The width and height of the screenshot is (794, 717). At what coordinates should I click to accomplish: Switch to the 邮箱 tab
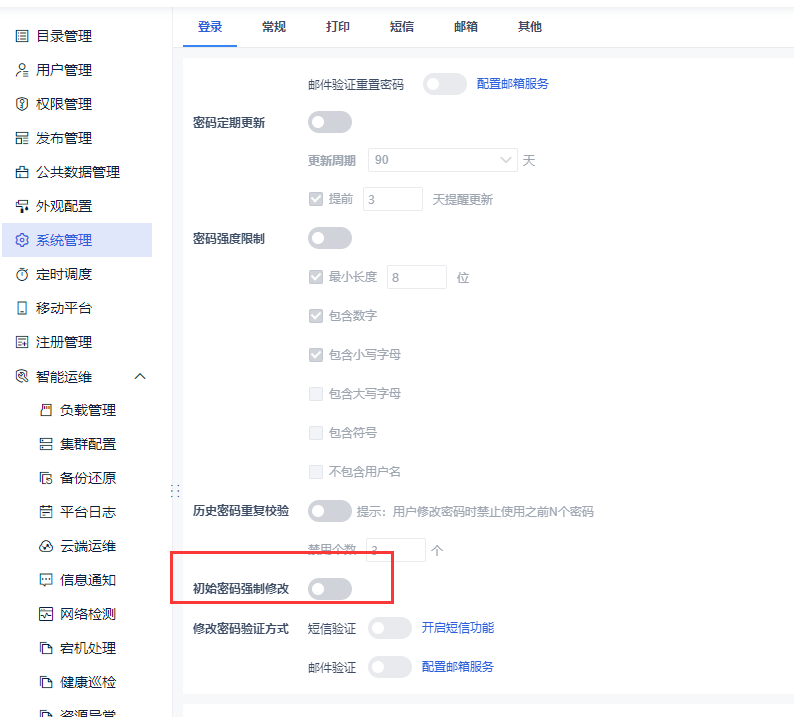click(x=466, y=26)
